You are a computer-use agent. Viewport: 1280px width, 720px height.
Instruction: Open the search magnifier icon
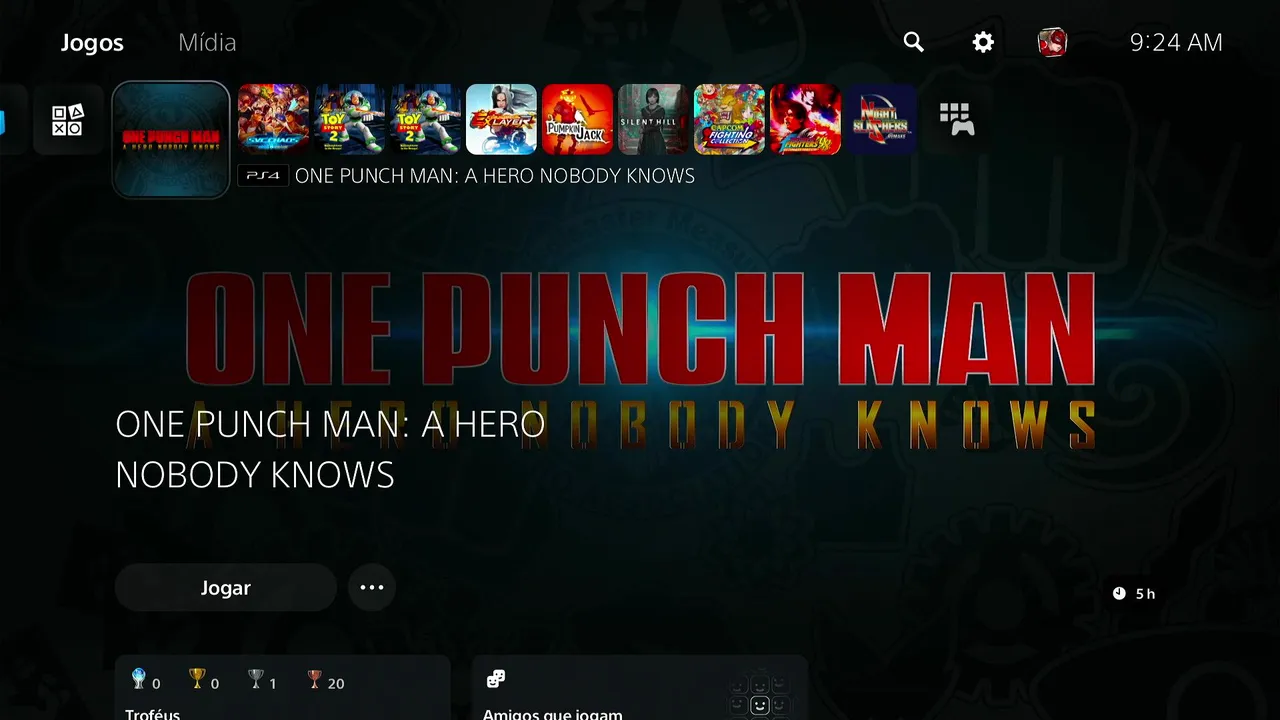(x=913, y=42)
